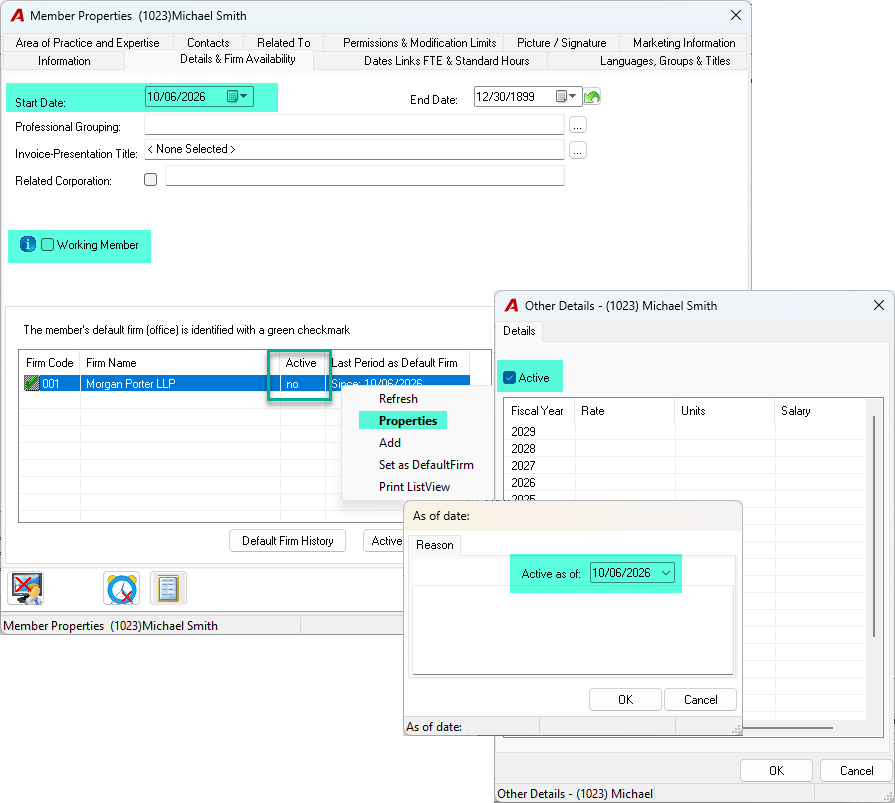
Task: Click the Default Firm History button
Action: click(288, 540)
